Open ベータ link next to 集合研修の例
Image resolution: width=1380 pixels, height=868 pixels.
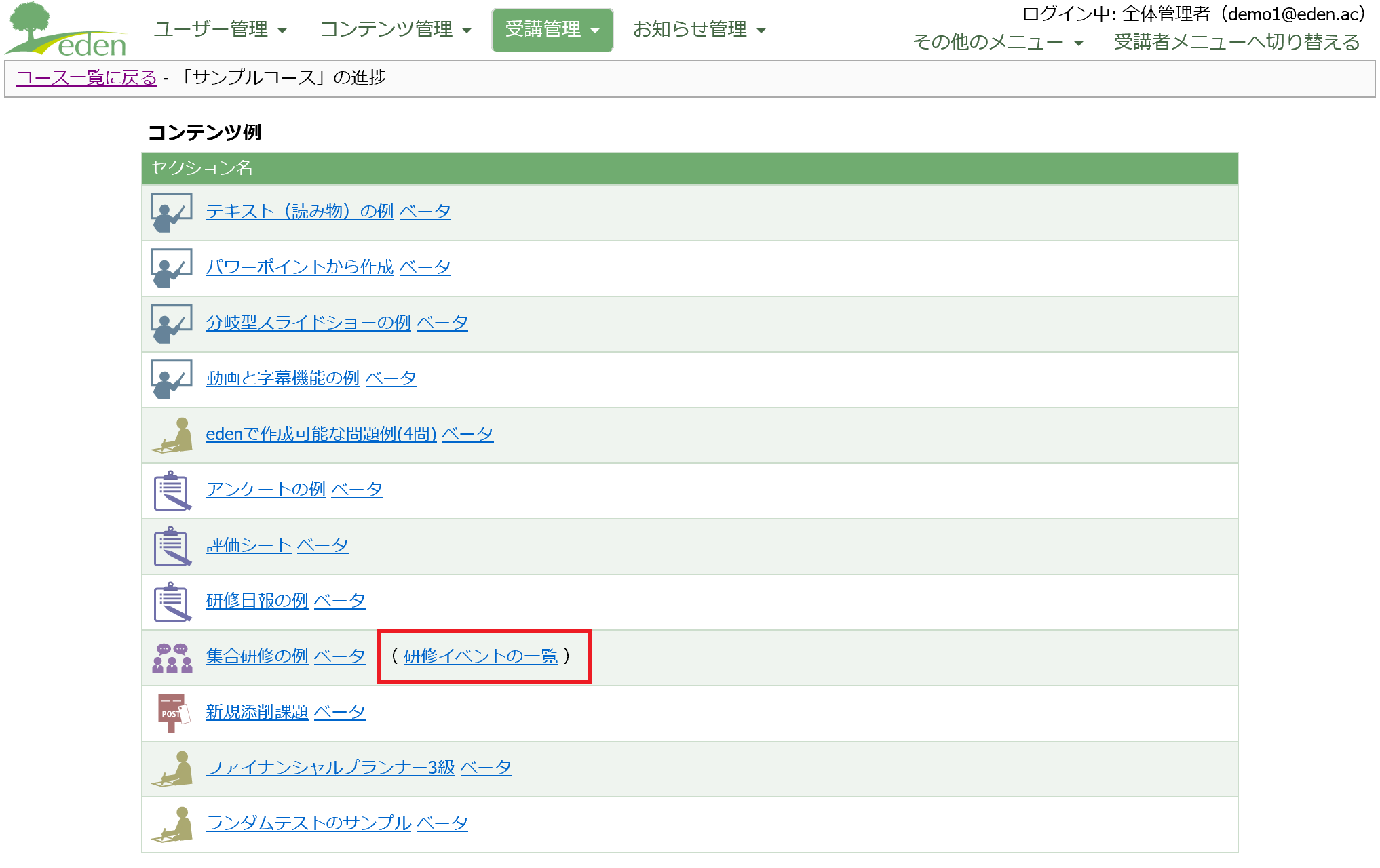click(340, 656)
